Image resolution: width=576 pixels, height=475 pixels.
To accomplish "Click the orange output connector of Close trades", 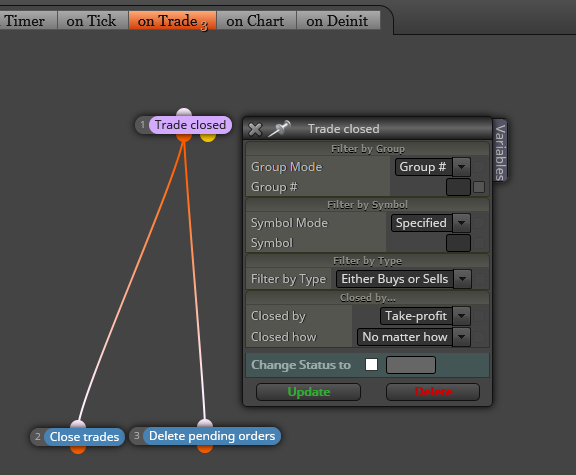I will pyautogui.click(x=78, y=449).
